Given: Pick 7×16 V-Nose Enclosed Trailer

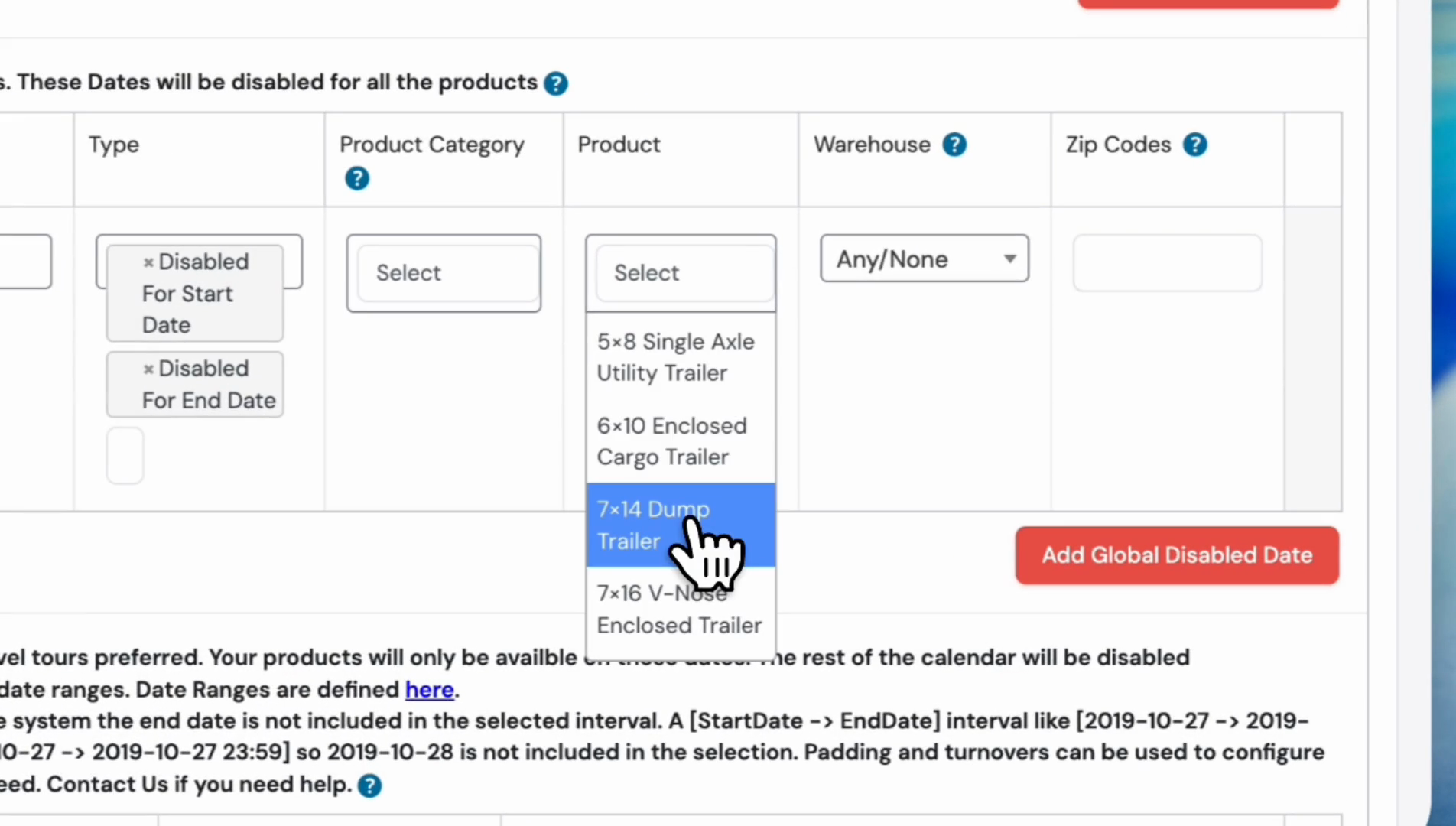Looking at the screenshot, I should coord(679,610).
